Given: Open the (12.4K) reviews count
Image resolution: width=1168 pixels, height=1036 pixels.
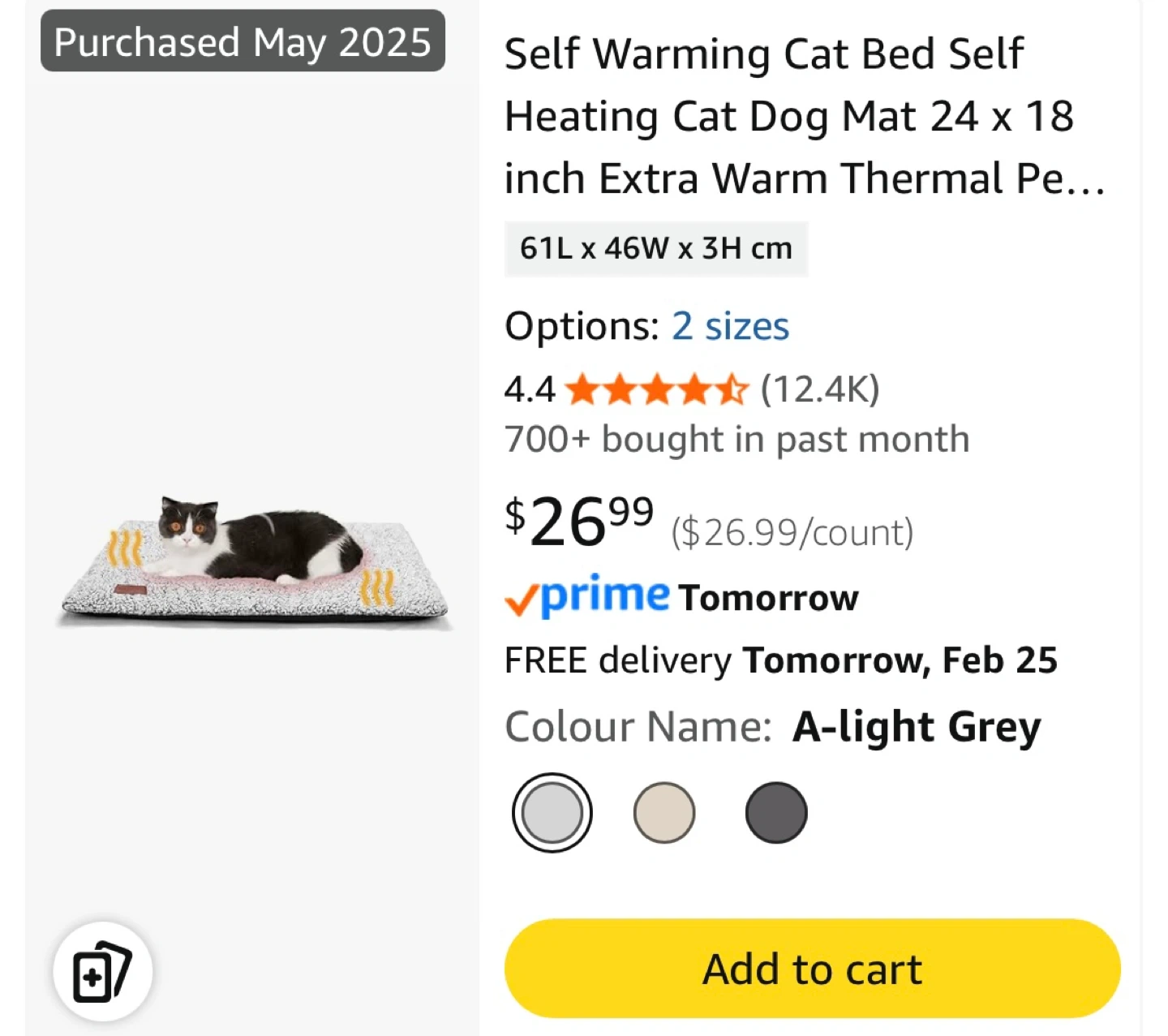Looking at the screenshot, I should click(x=820, y=390).
